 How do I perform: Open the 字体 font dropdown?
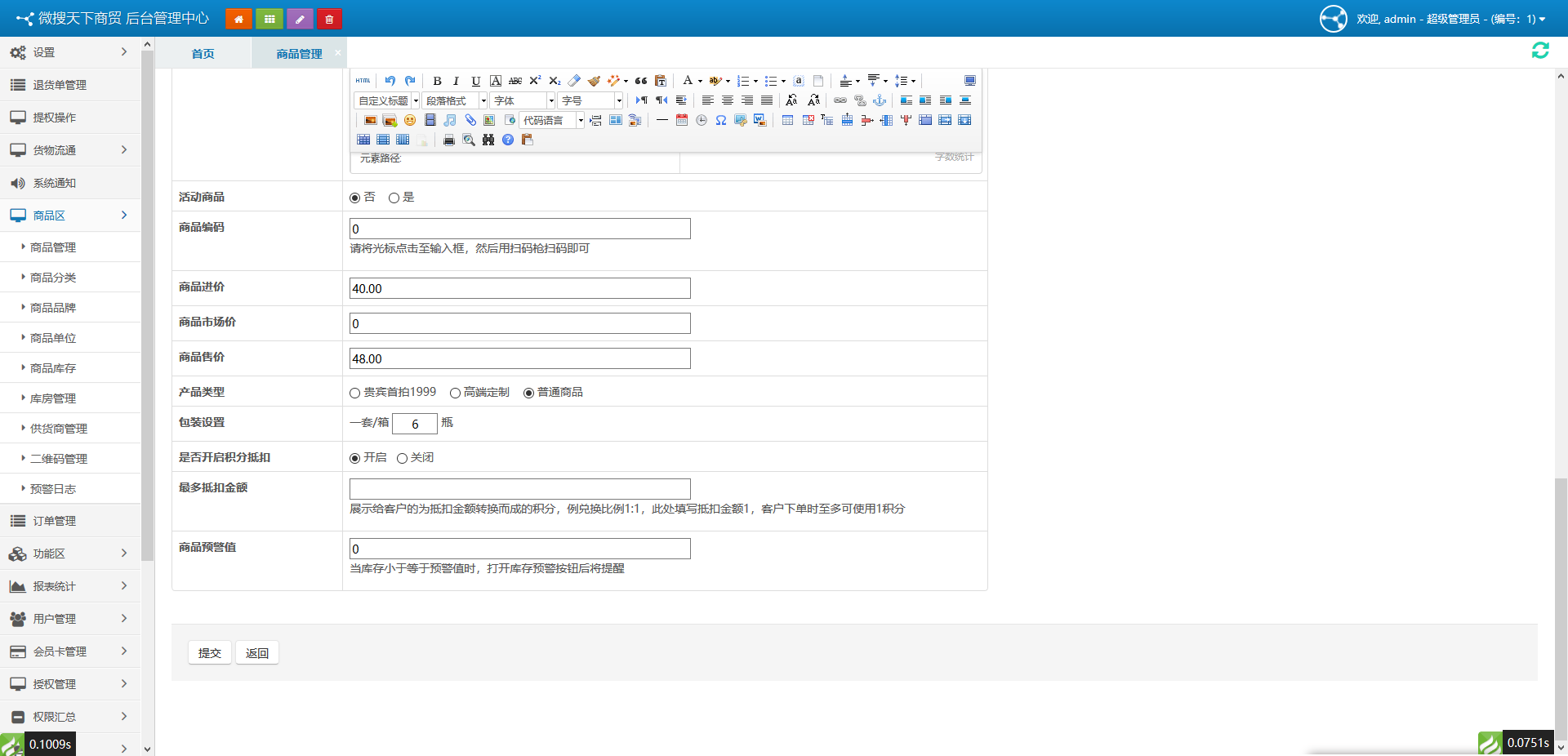[x=523, y=100]
